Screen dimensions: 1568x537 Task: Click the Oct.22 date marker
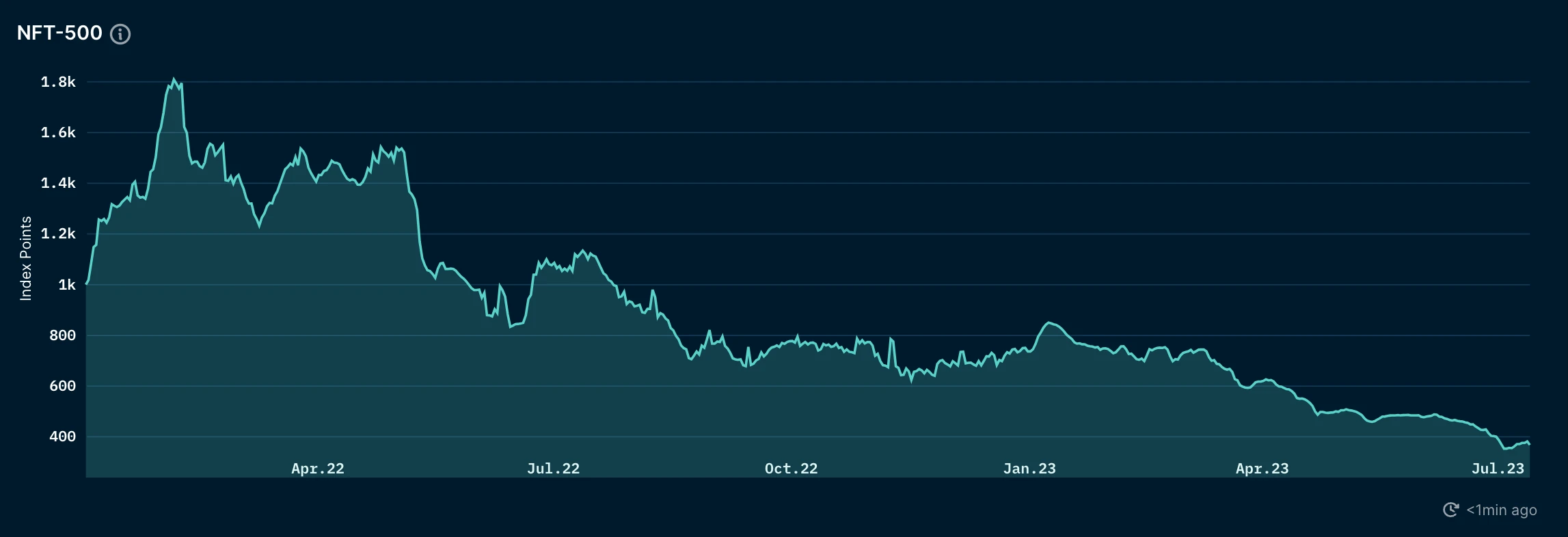(x=791, y=469)
